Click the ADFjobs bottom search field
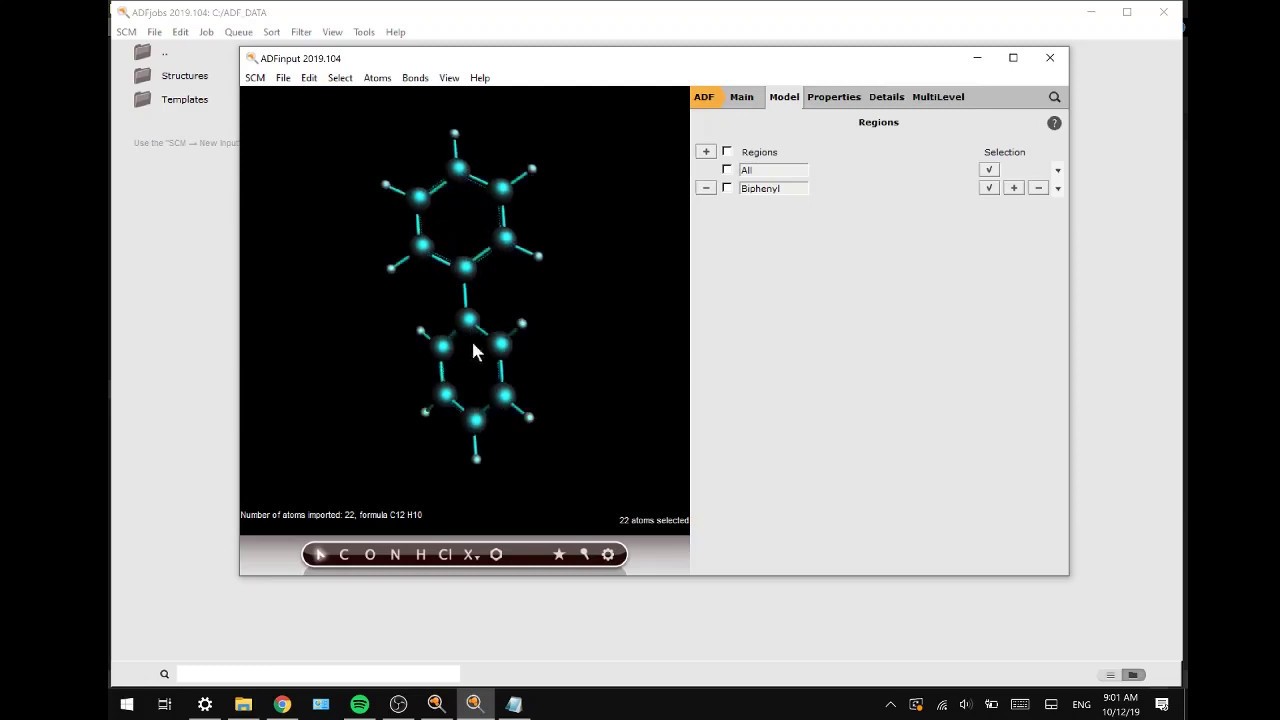This screenshot has width=1280, height=720. click(318, 674)
